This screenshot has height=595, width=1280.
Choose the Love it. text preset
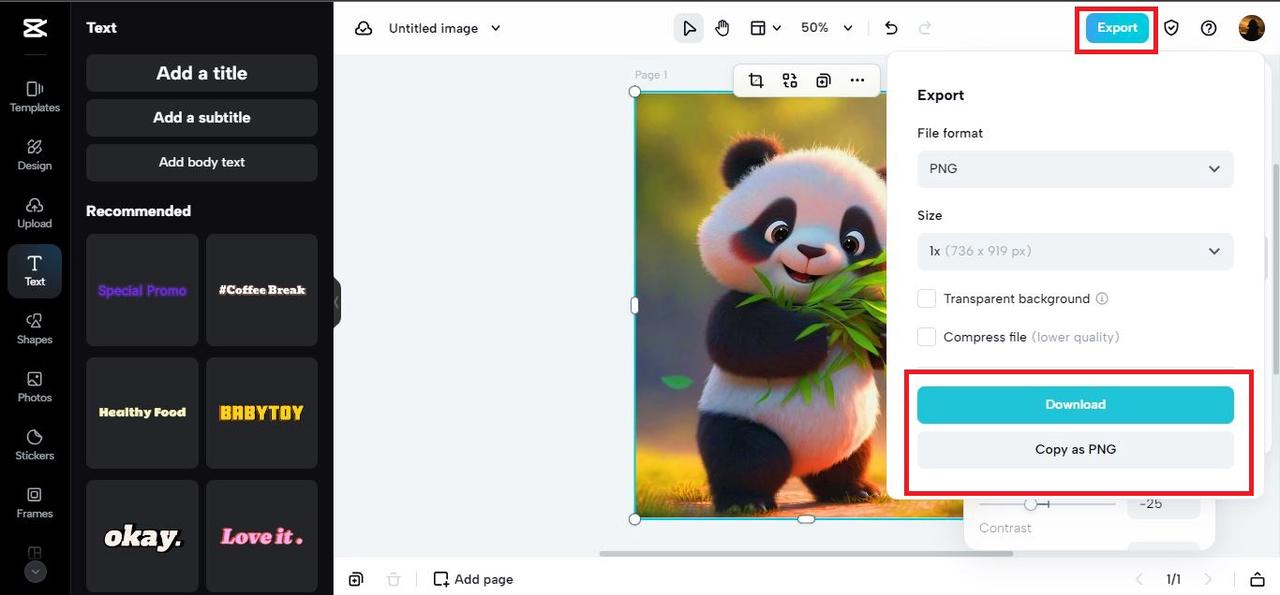262,536
